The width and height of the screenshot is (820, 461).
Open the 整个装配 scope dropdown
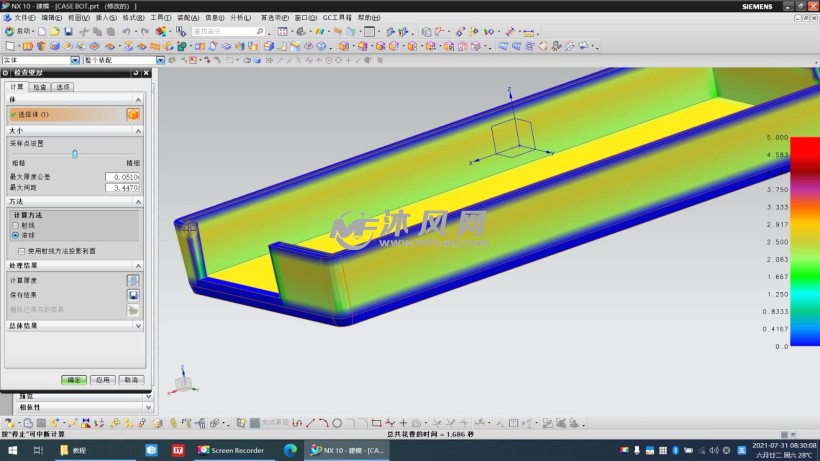[160, 60]
